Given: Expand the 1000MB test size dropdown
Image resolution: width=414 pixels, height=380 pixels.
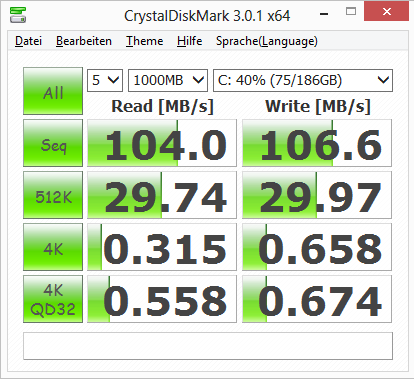Looking at the screenshot, I should (x=168, y=80).
